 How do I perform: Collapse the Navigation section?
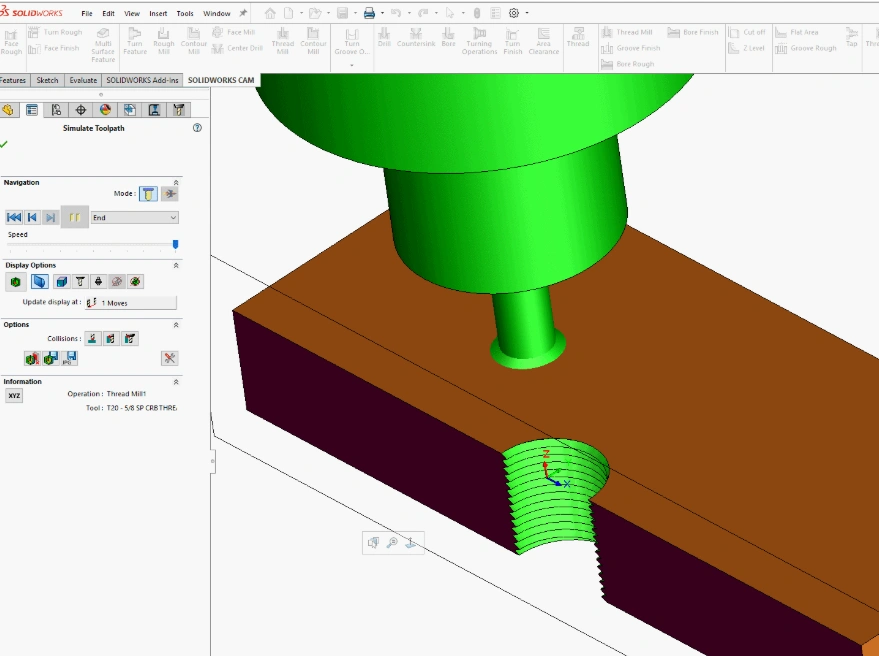[x=176, y=183]
